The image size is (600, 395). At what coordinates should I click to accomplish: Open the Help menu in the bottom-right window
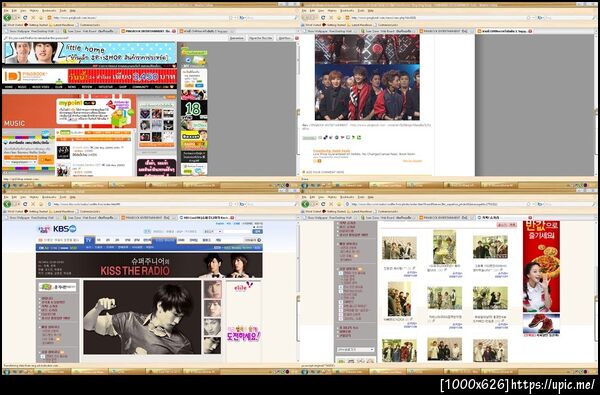click(x=371, y=197)
